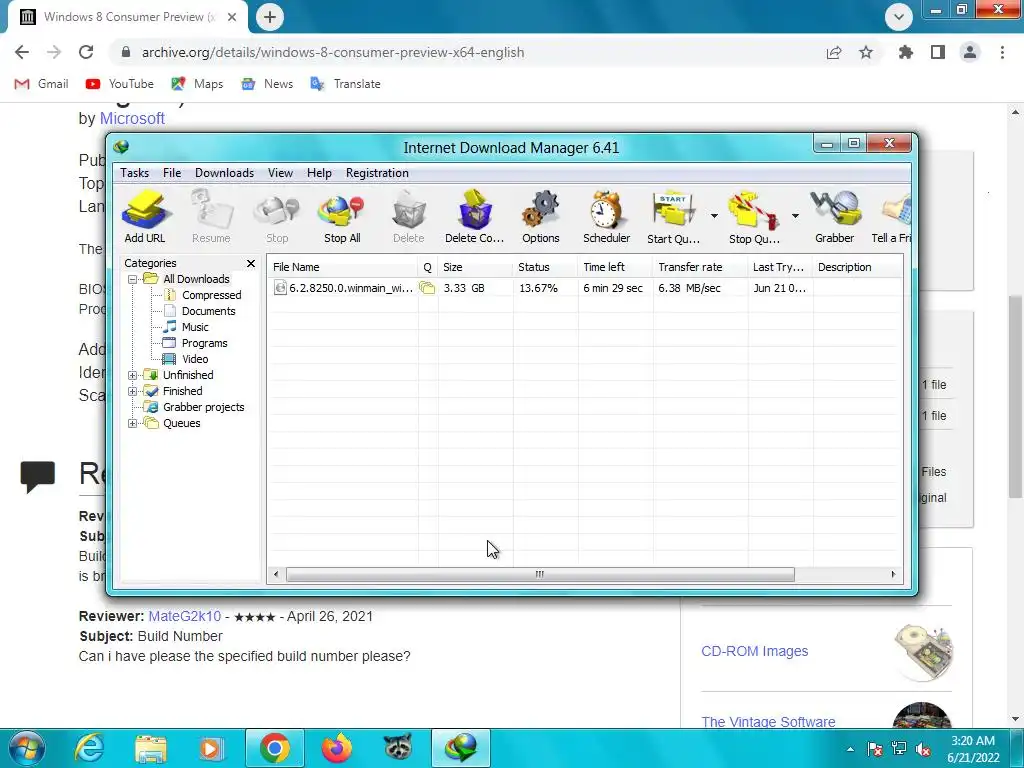
Task: Open the Downloads menu
Action: point(224,173)
